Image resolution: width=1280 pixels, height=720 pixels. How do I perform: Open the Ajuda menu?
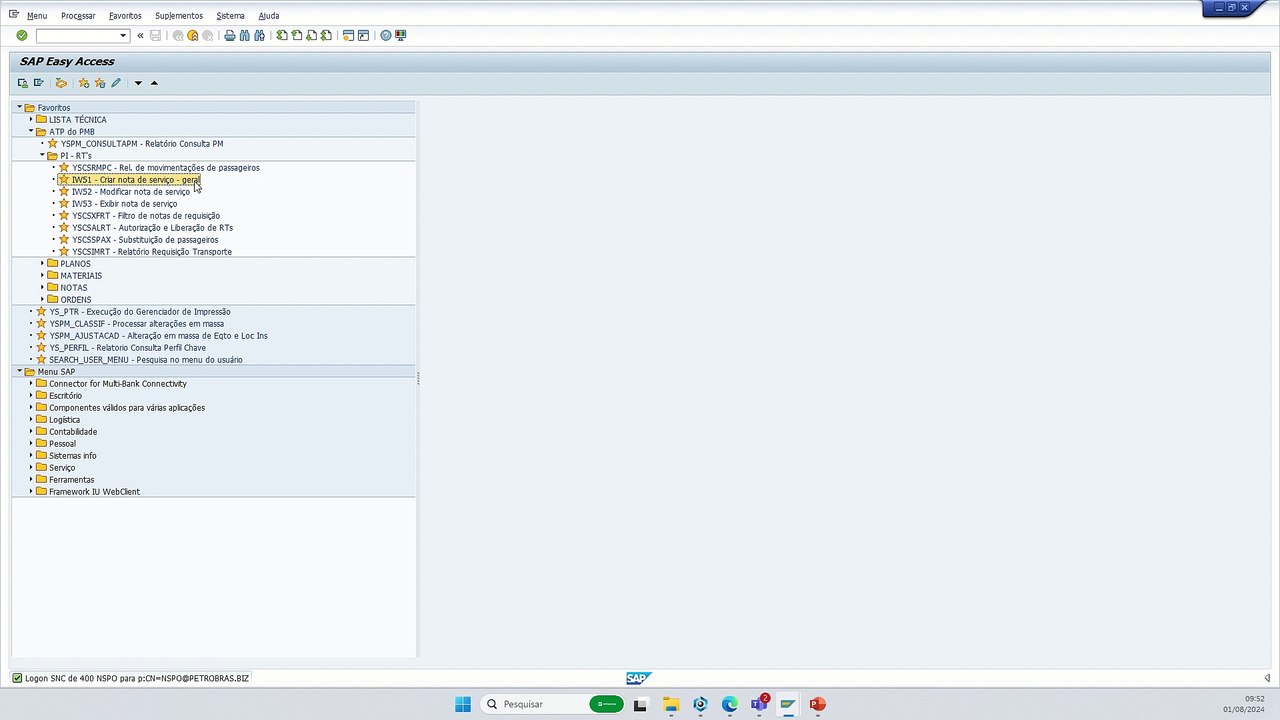tap(269, 16)
